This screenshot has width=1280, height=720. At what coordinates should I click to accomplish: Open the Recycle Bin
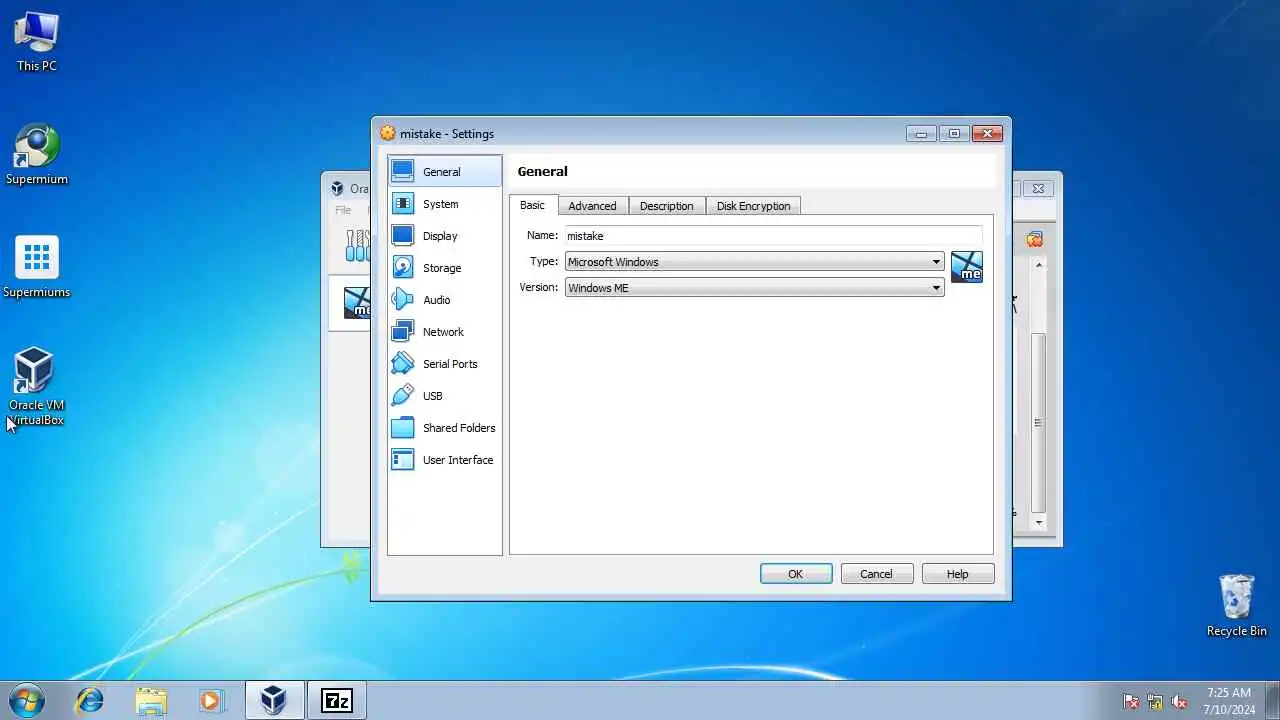1237,605
